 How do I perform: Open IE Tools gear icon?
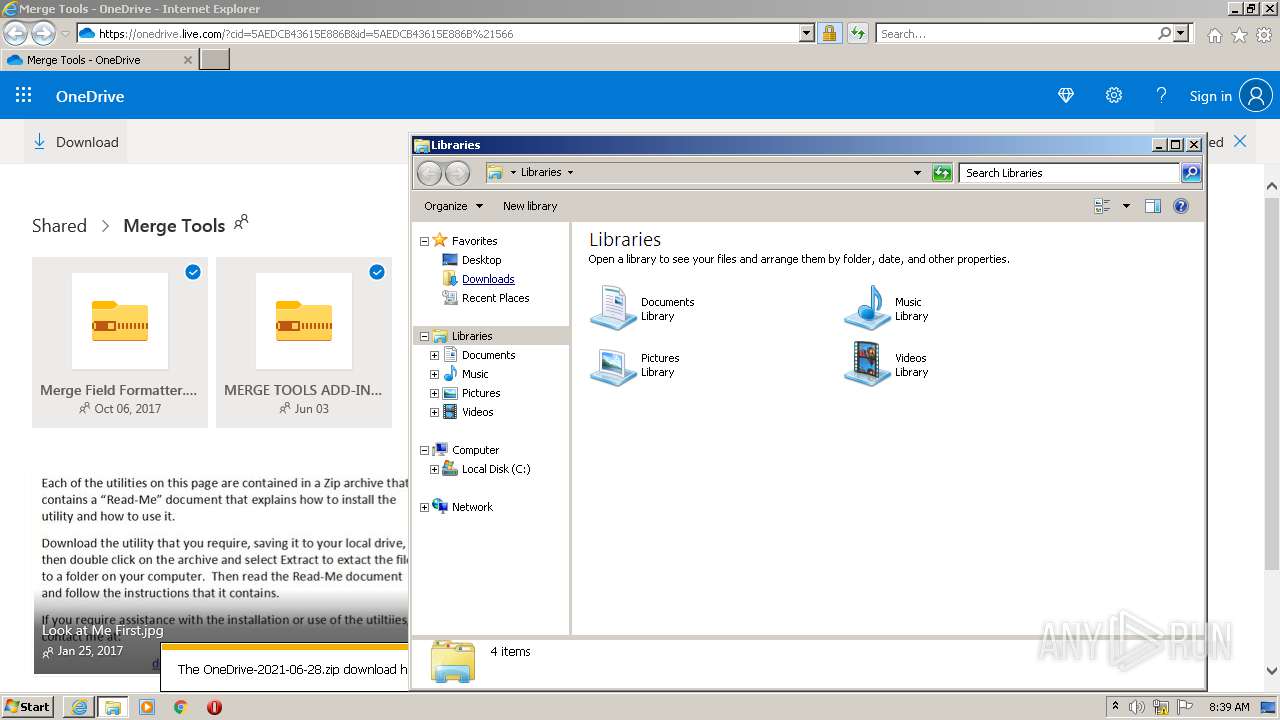pyautogui.click(x=1264, y=35)
